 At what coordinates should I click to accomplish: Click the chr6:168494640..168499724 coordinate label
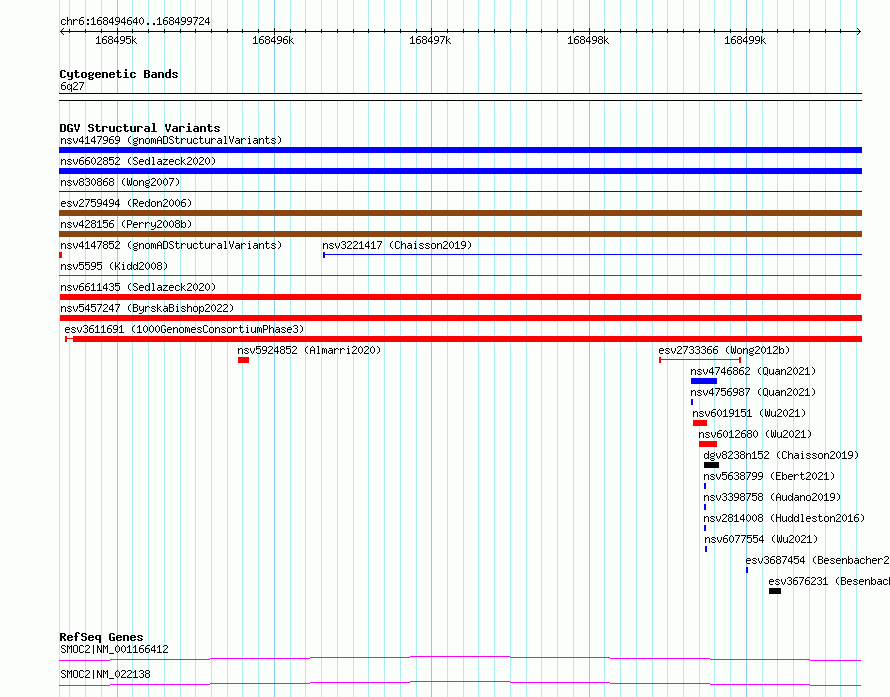click(135, 22)
